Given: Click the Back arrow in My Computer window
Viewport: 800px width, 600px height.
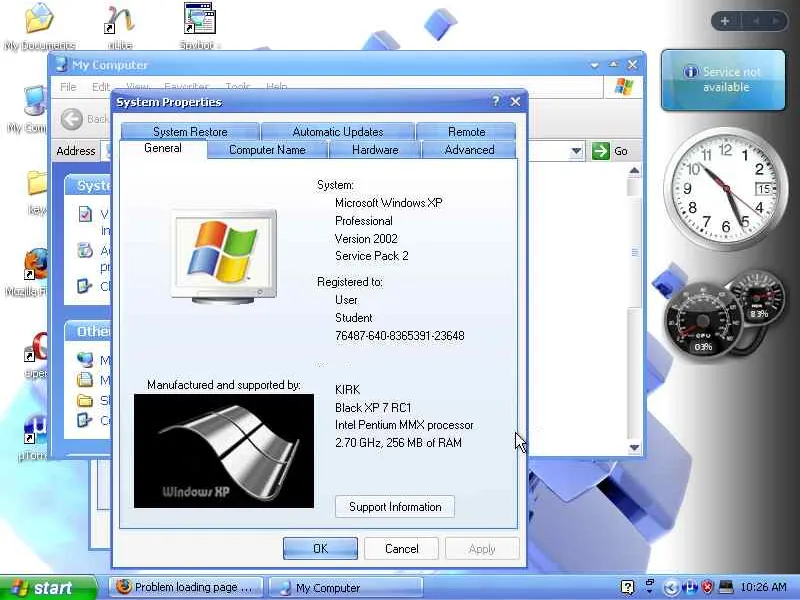Looking at the screenshot, I should pos(71,119).
